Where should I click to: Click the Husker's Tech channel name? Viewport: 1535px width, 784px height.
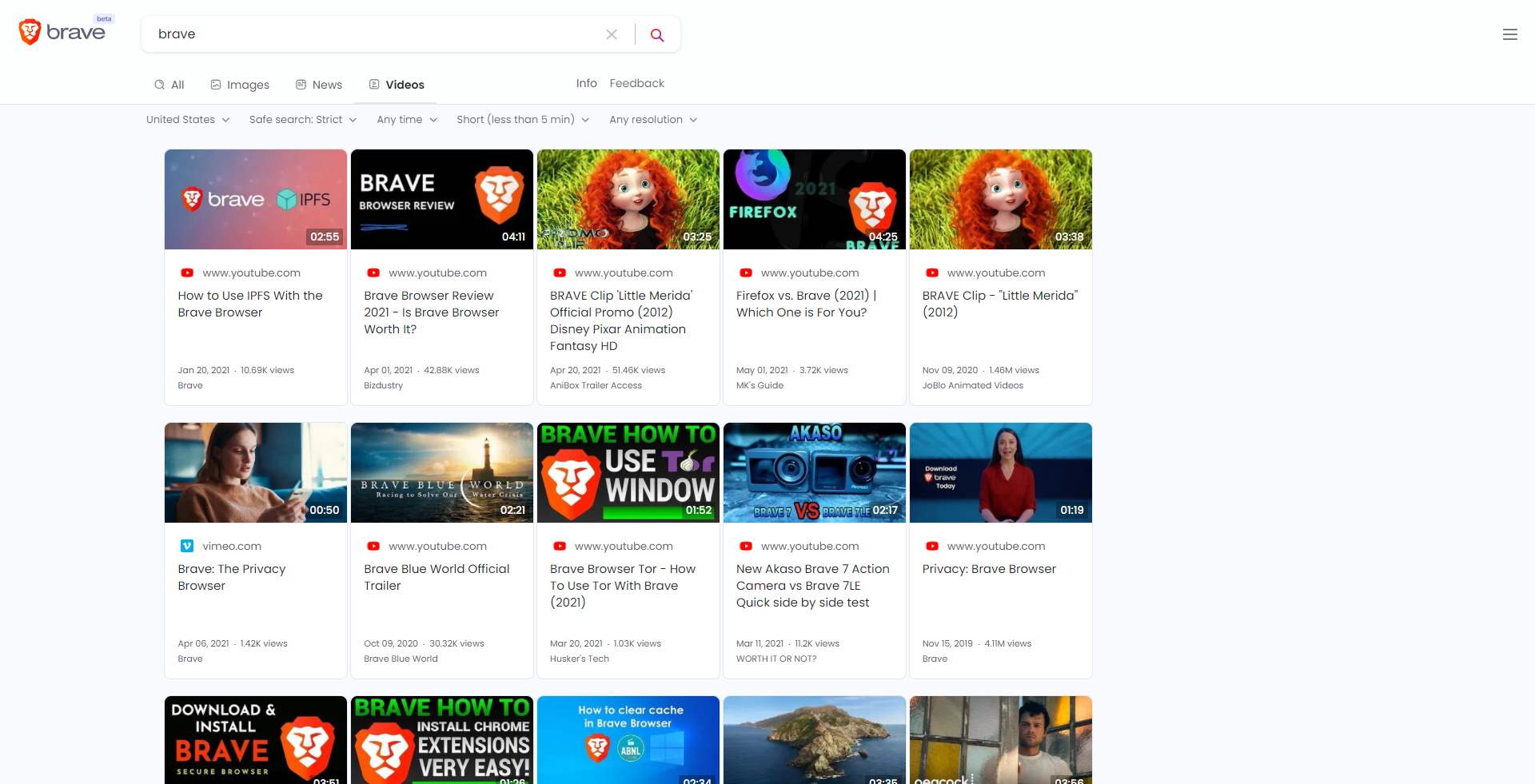580,659
